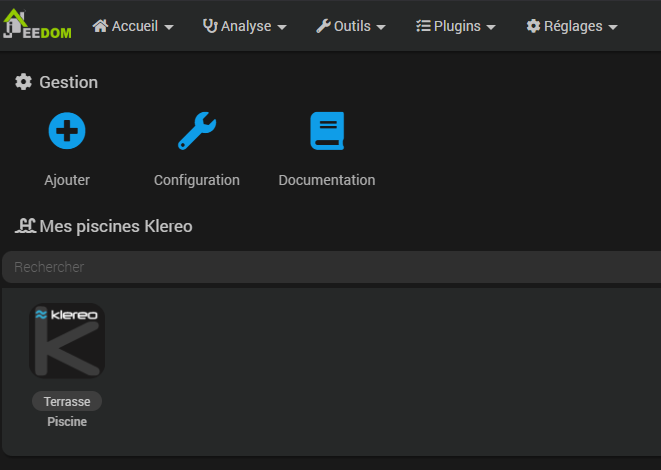This screenshot has width=661, height=470.
Task: Click the pool icon beside Mes piscines Klereo
Action: [x=25, y=226]
